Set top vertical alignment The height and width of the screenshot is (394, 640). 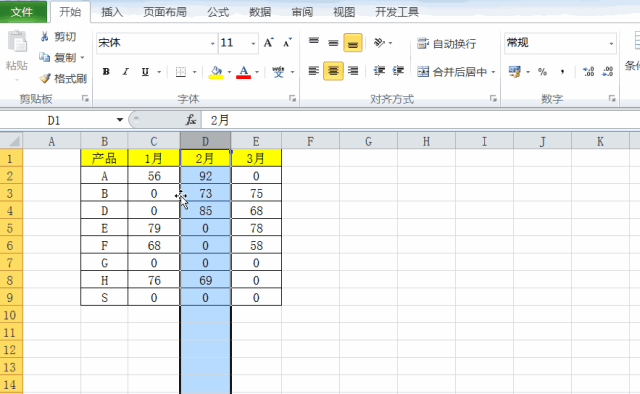(x=313, y=42)
